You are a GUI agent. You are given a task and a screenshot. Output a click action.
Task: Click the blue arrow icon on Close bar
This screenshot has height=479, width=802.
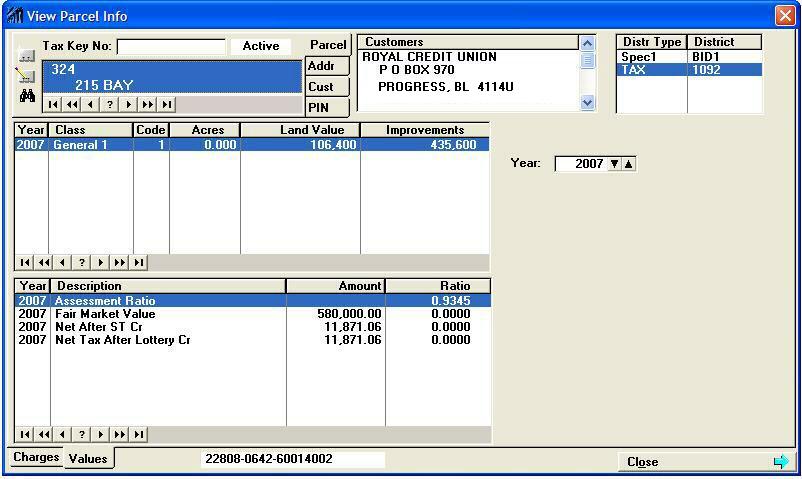780,461
